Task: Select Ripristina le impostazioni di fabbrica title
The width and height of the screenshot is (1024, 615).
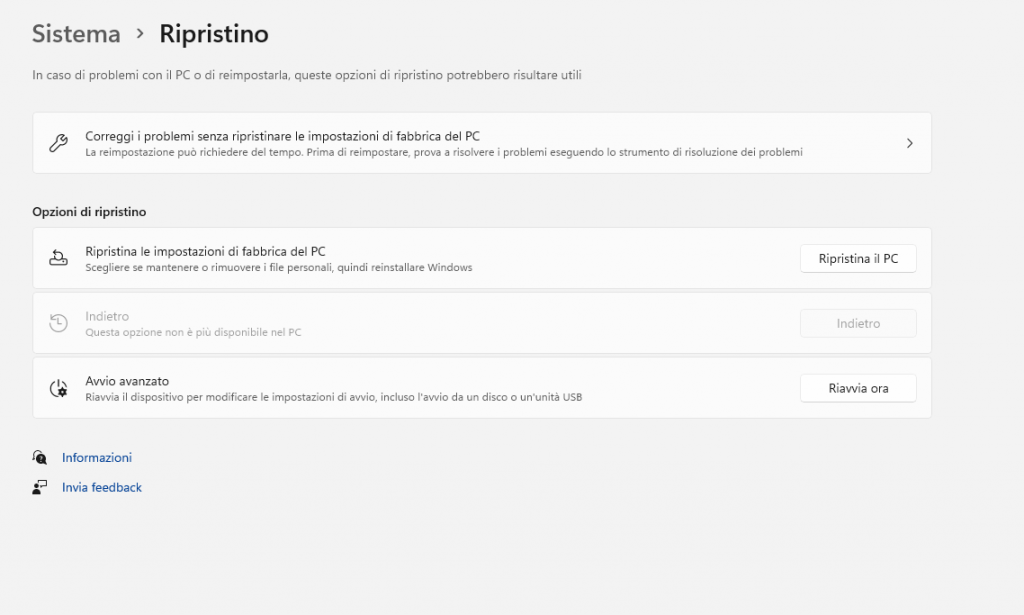Action: (x=205, y=252)
